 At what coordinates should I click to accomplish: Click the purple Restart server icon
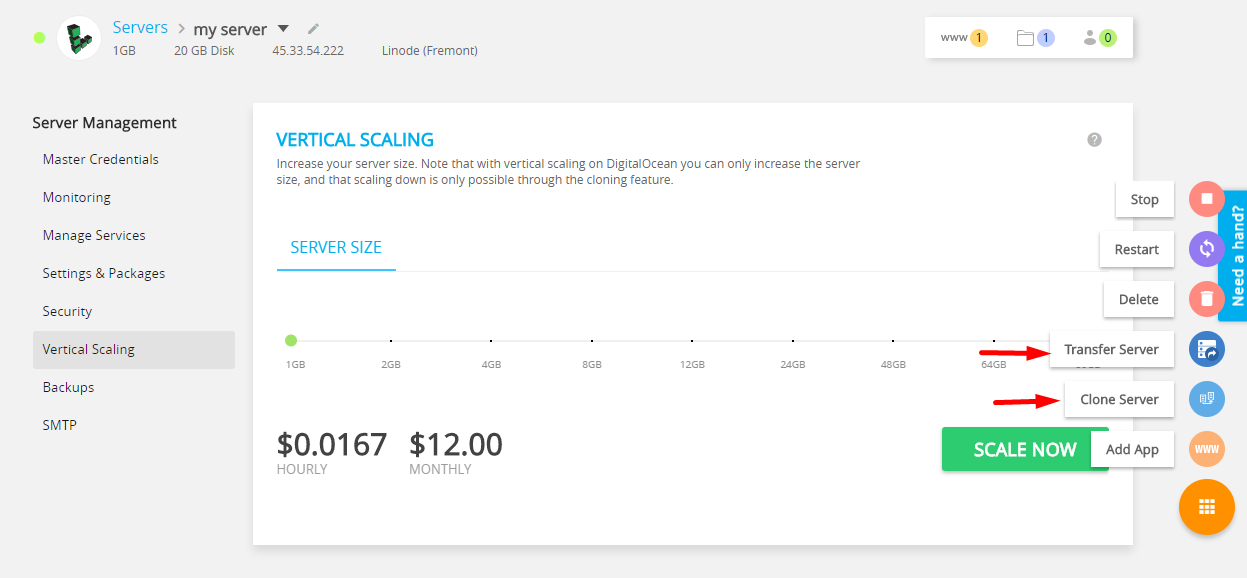point(1206,249)
